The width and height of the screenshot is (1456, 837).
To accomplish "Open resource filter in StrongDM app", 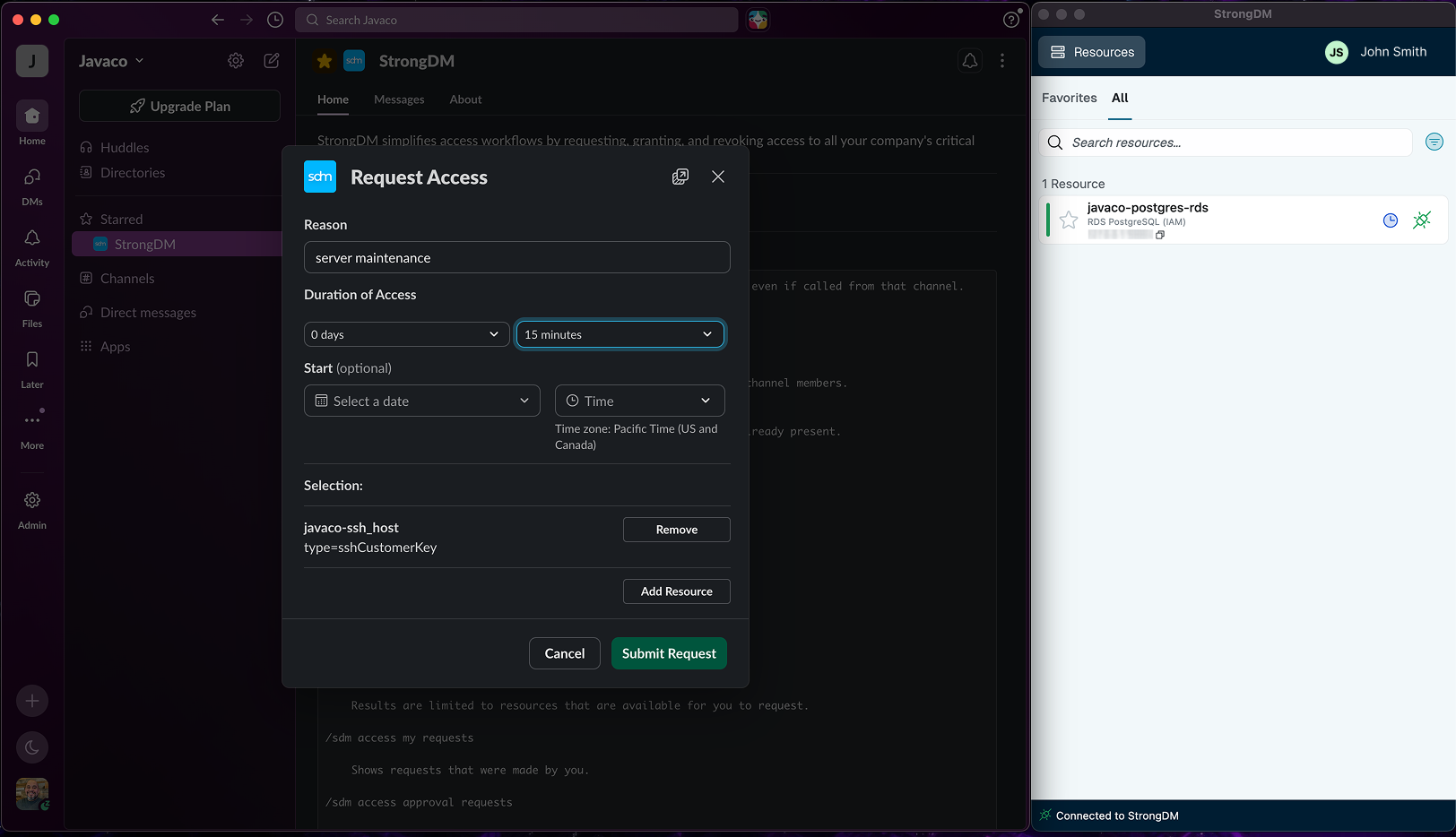I will click(1434, 142).
